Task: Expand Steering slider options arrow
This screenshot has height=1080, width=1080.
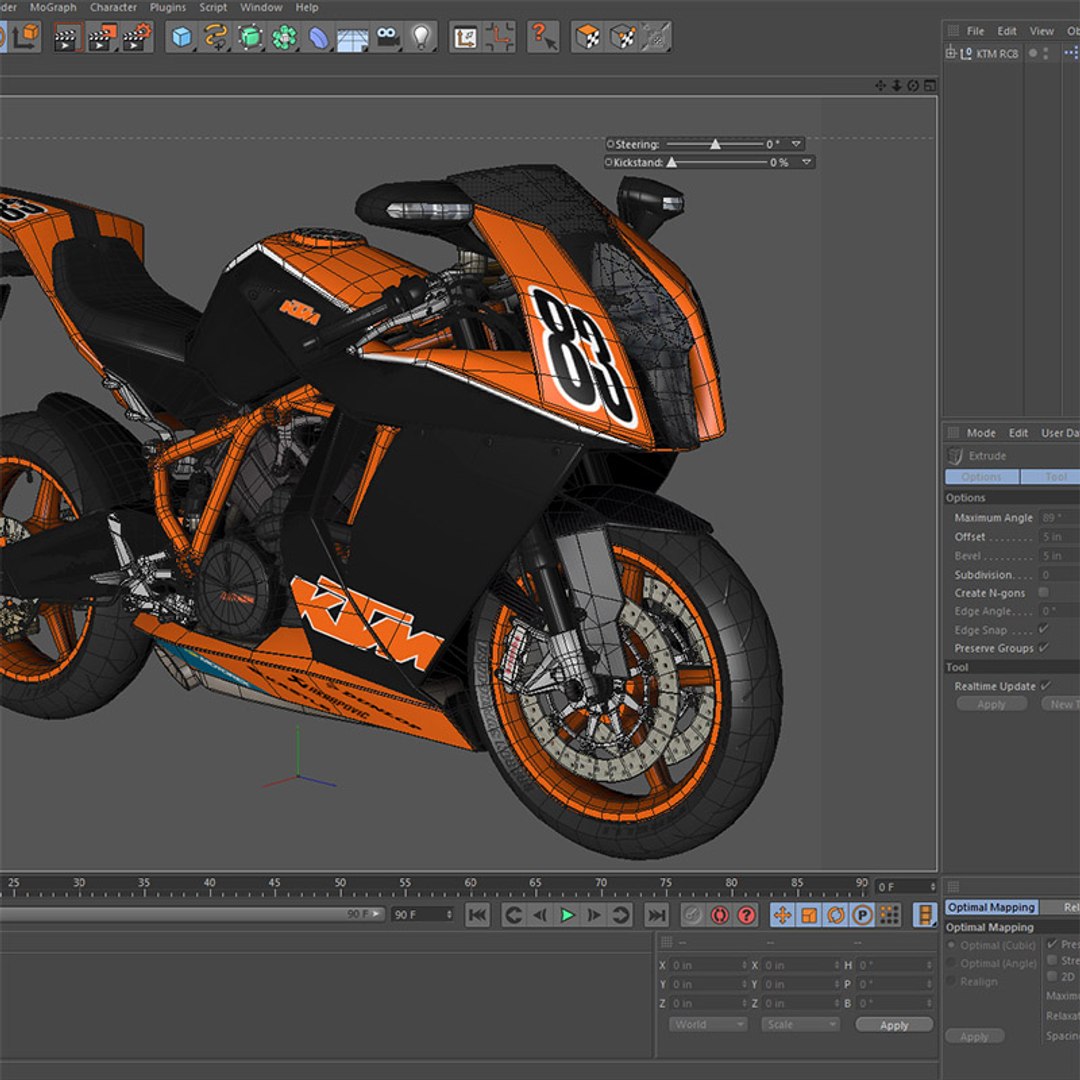Action: [x=796, y=144]
